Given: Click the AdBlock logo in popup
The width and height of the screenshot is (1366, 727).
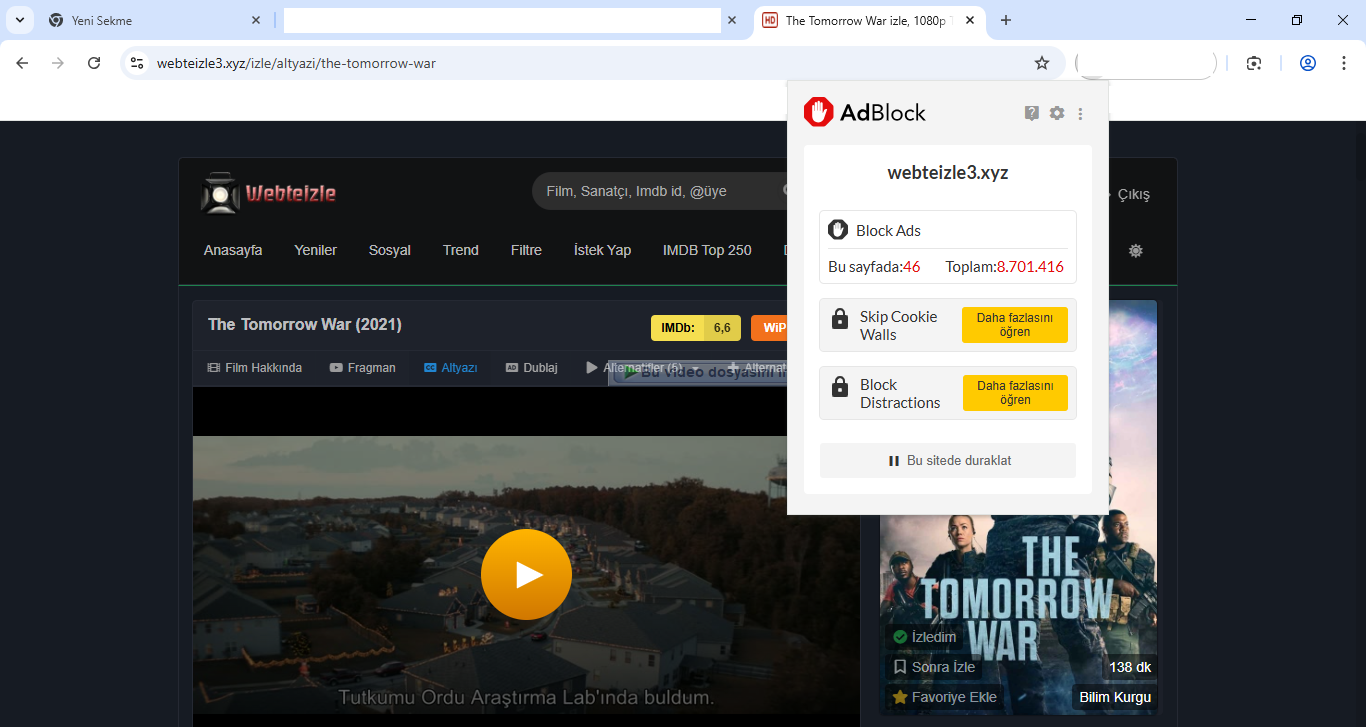Looking at the screenshot, I should tap(865, 112).
